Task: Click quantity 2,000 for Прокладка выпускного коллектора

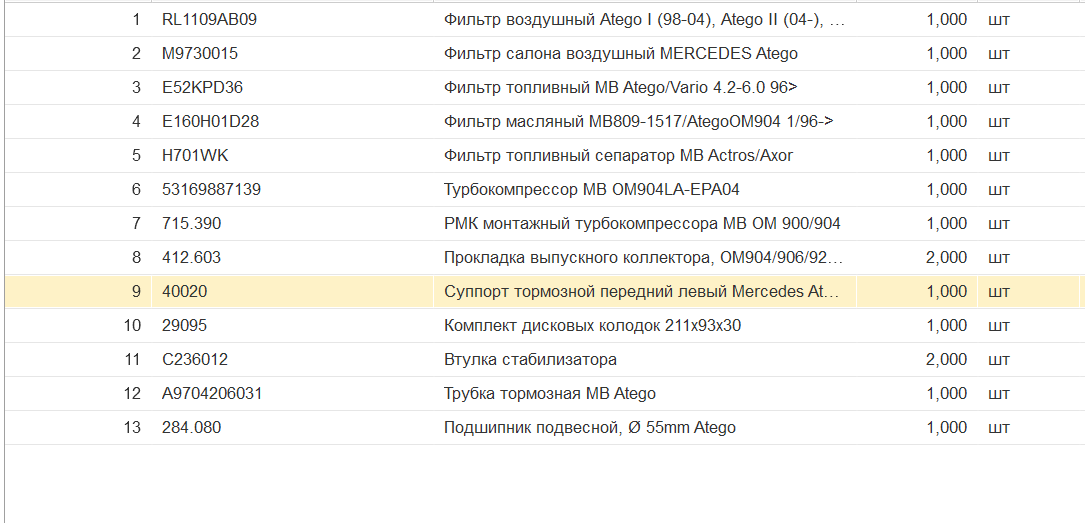Action: [946, 257]
